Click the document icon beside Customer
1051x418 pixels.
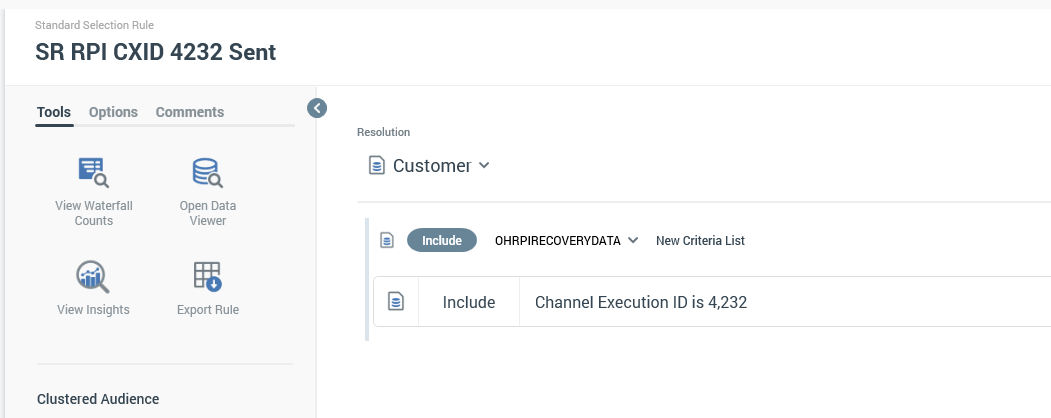pos(377,165)
